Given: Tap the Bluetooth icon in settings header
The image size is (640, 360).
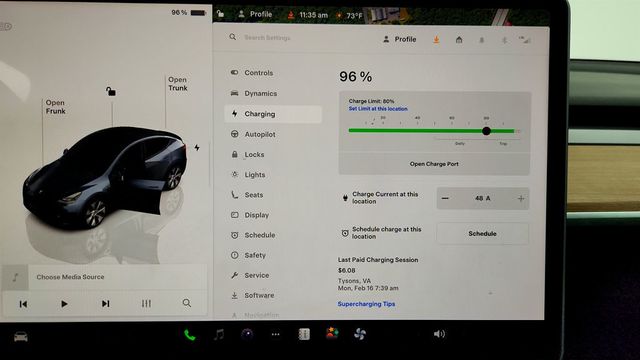Looking at the screenshot, I should click(504, 40).
